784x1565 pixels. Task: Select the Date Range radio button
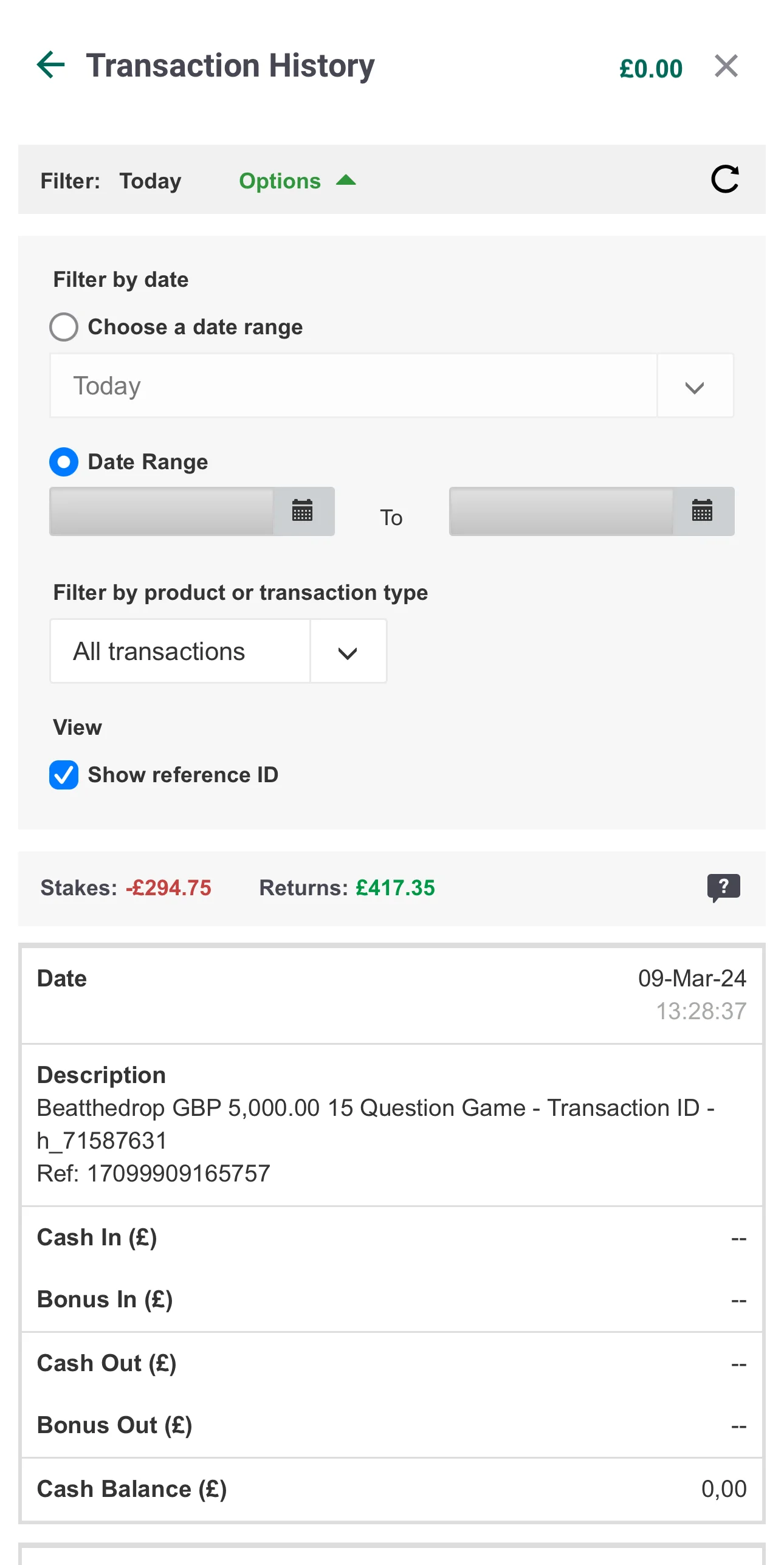64,462
